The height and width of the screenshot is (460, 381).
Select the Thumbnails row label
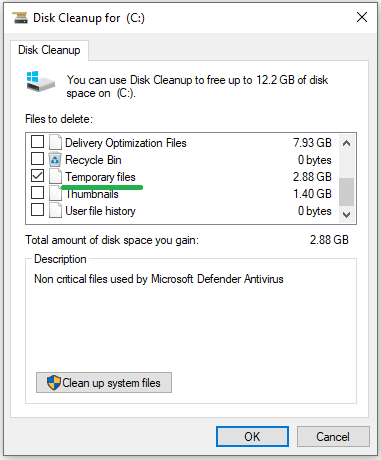pyautogui.click(x=92, y=194)
